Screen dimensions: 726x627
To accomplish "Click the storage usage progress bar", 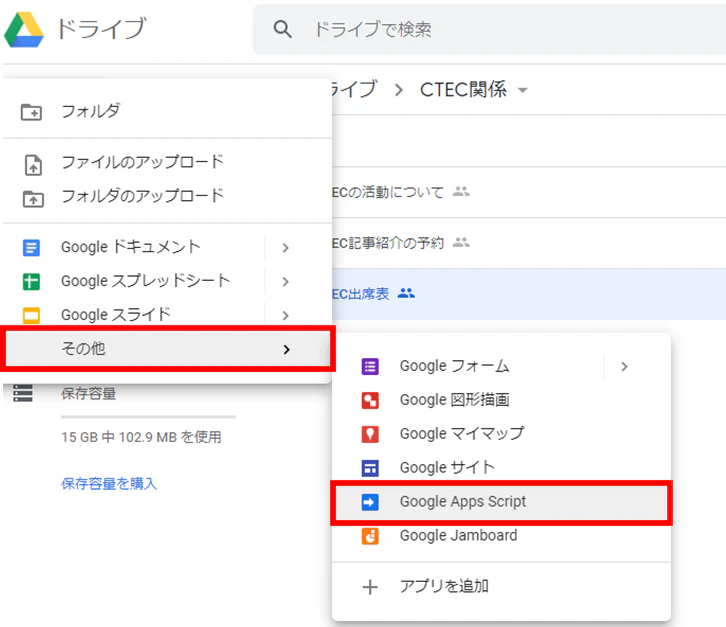I will [148, 417].
